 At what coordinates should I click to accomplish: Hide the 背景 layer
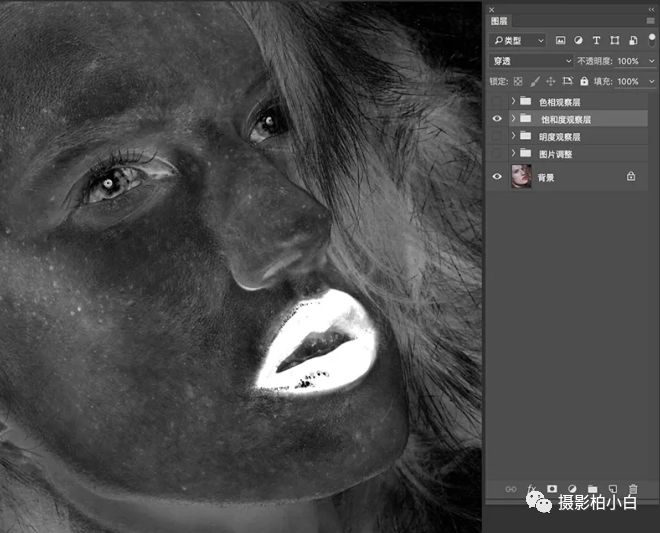click(497, 176)
